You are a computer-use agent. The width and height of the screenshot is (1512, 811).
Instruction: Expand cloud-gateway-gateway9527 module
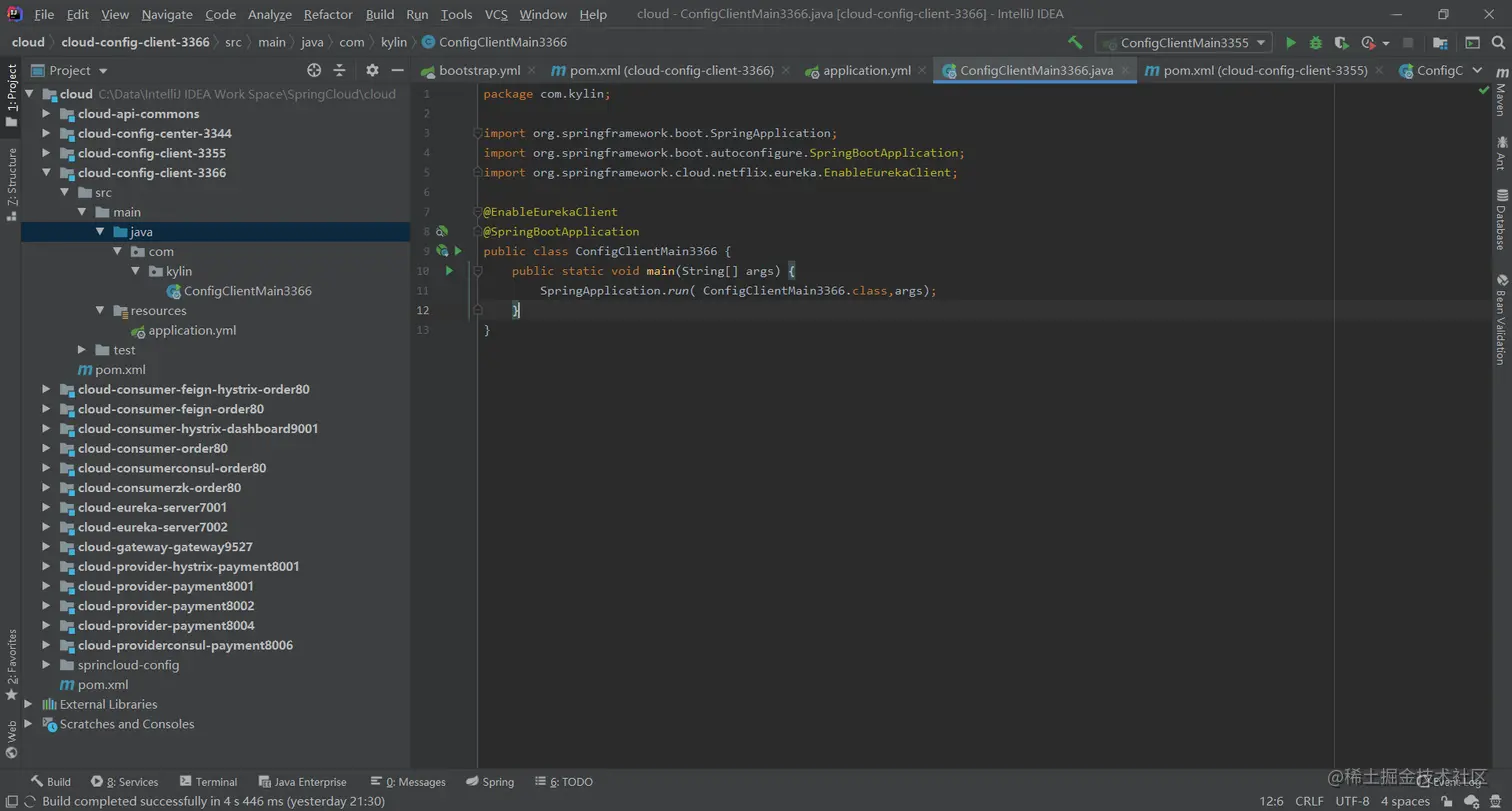pos(46,547)
